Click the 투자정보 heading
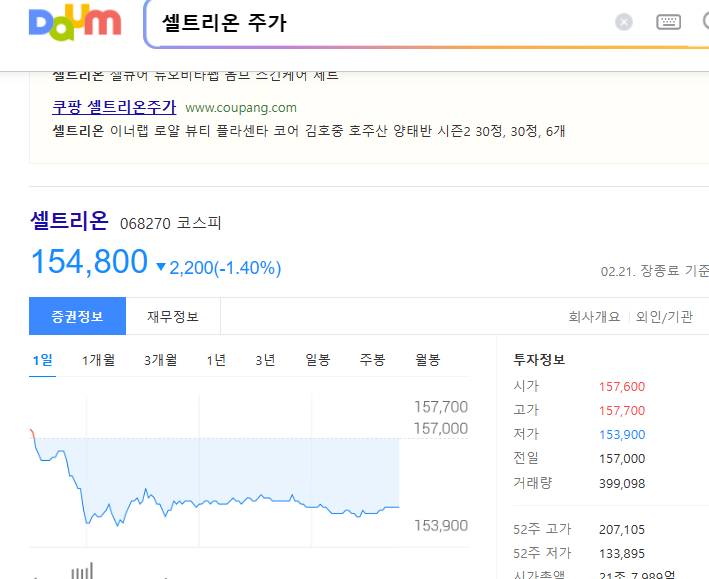This screenshot has height=579, width=709. pos(539,360)
